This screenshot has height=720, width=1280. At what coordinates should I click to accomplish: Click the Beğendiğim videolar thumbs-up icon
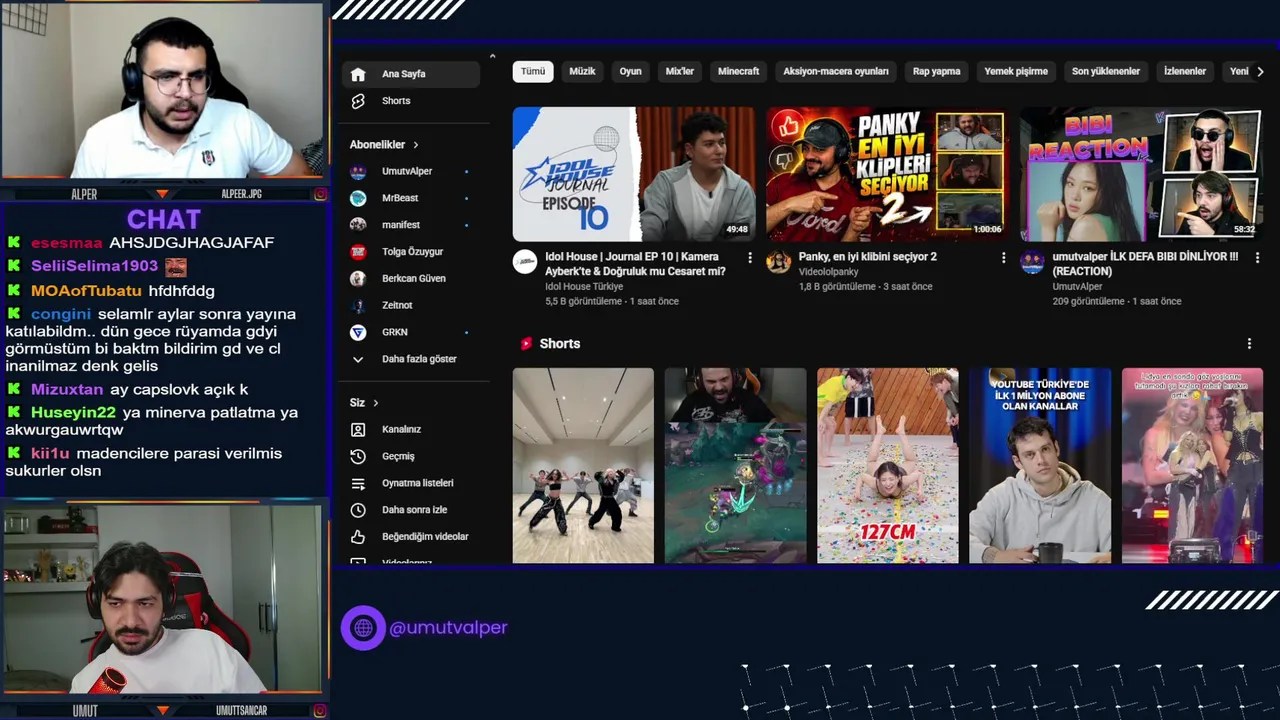pos(358,537)
